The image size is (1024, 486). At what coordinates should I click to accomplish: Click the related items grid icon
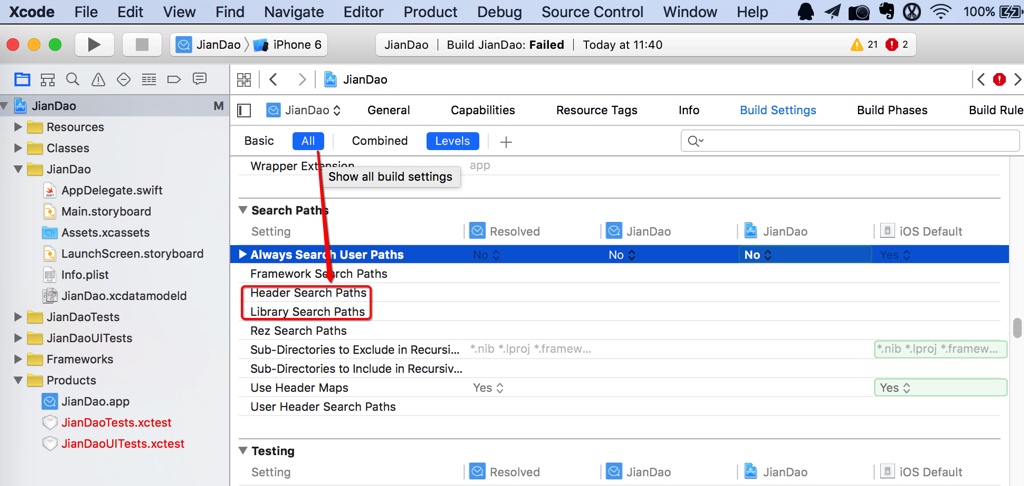(x=242, y=79)
